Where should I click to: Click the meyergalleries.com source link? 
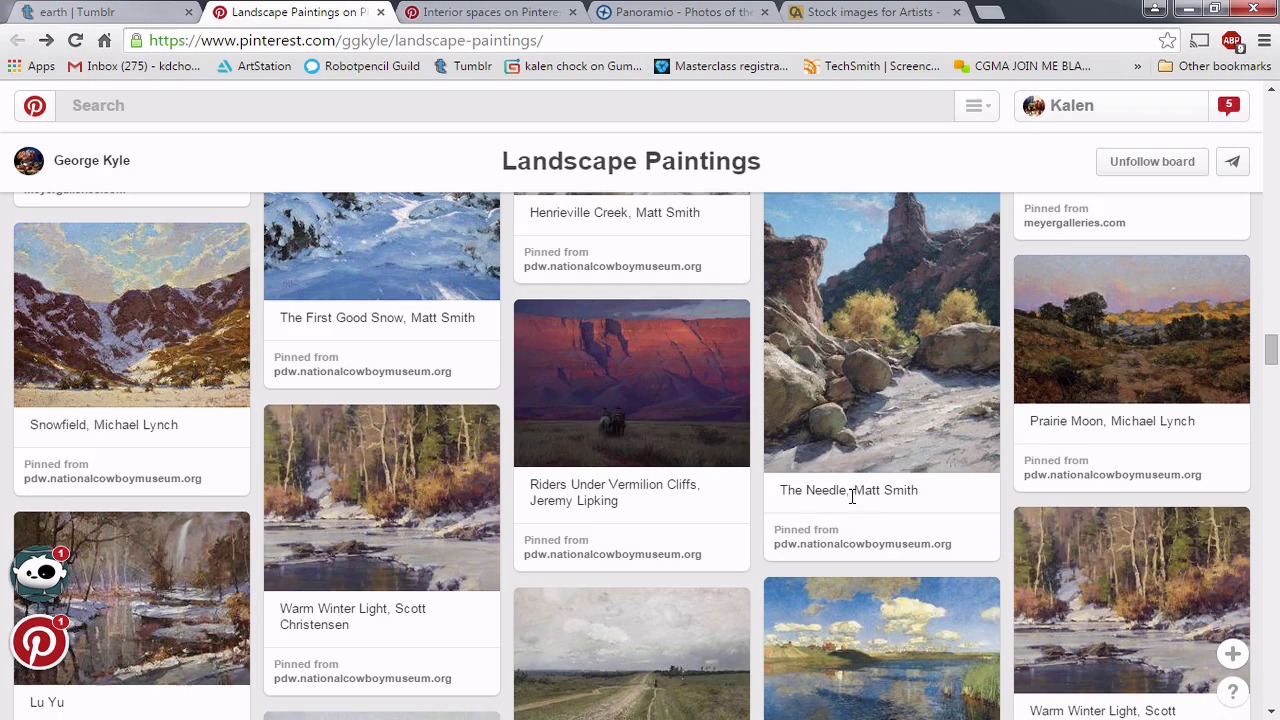[x=1074, y=223]
